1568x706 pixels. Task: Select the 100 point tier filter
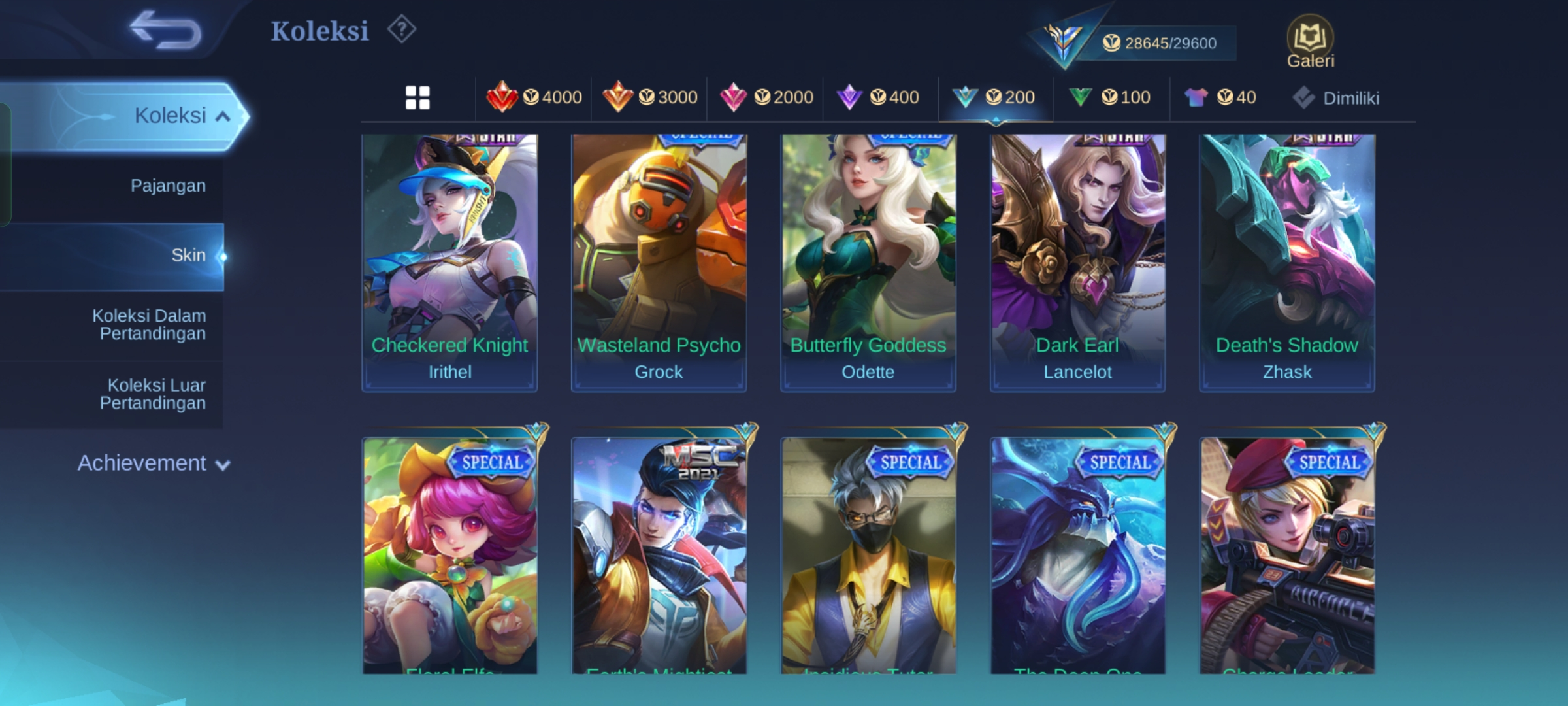(1109, 97)
